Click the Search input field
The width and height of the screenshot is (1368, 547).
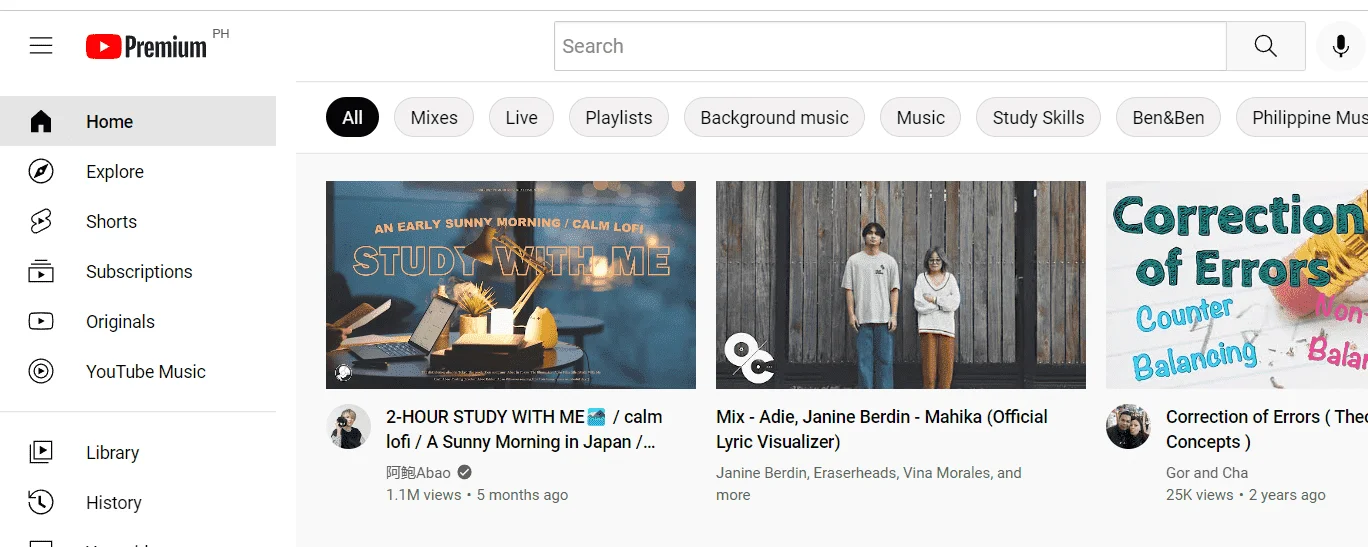[890, 46]
